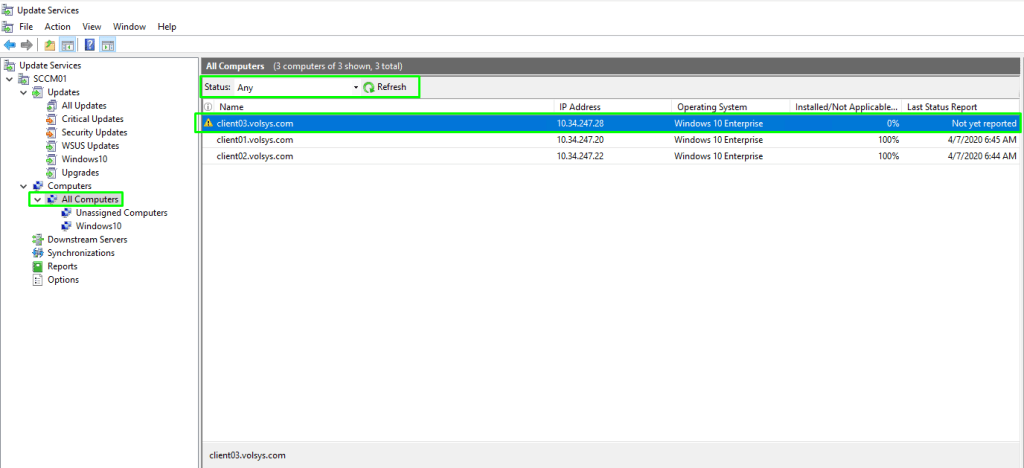Open the Reports node
Screen dimensions: 1024x468
coord(62,266)
